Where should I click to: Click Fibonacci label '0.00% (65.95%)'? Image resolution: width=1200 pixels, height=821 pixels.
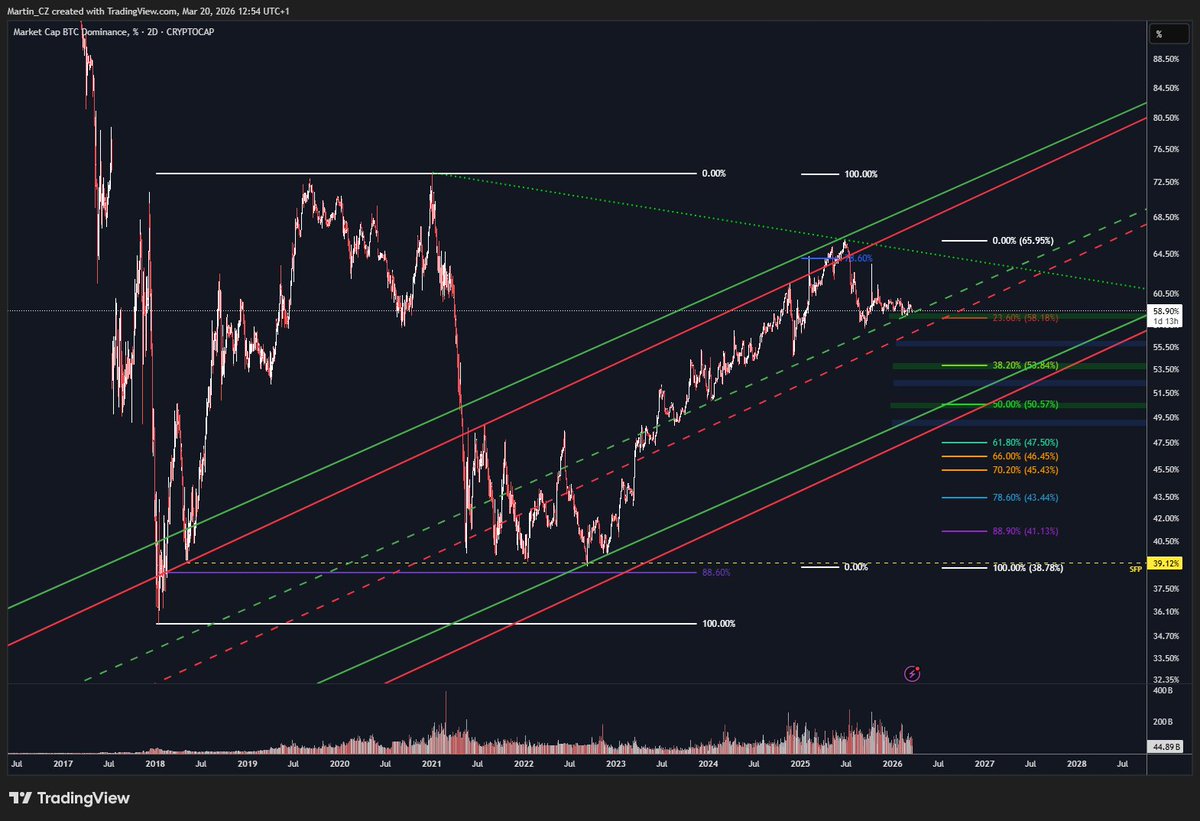click(x=1022, y=241)
